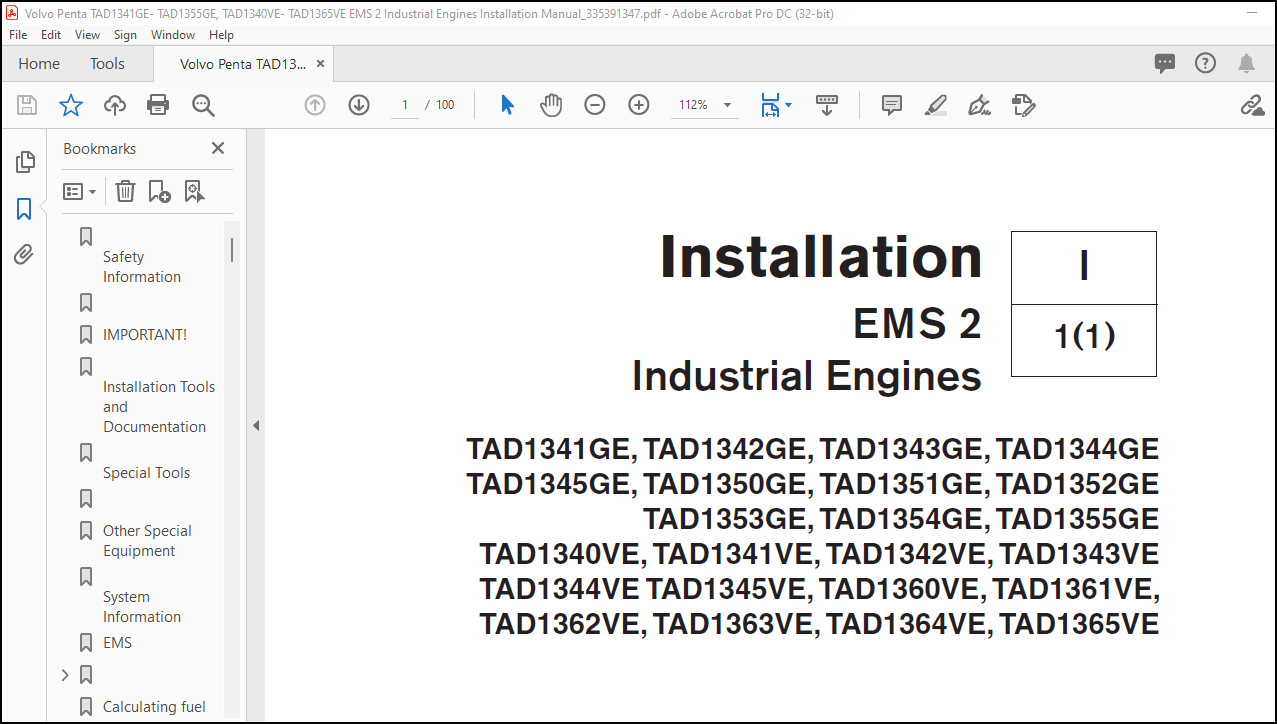Go to Special Tools bookmark
The width and height of the screenshot is (1277, 724).
point(146,473)
